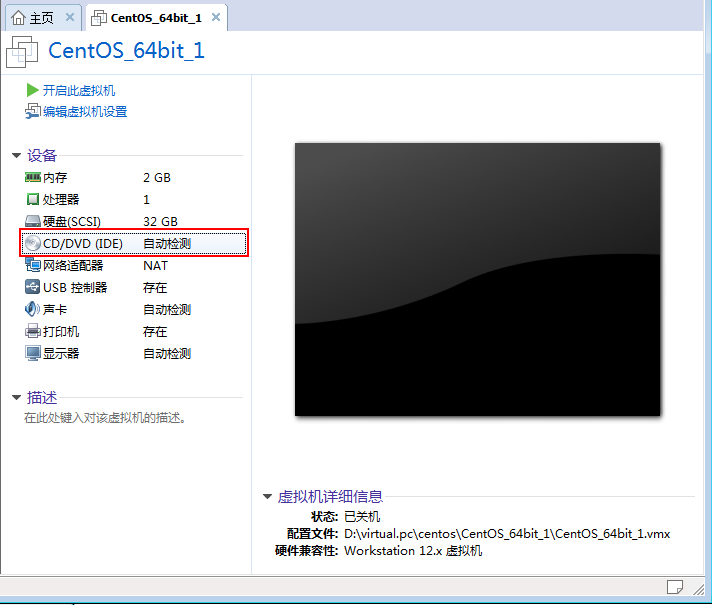Switch to the CentOS_64bit_1 tab
The height and width of the screenshot is (605, 712).
point(156,18)
